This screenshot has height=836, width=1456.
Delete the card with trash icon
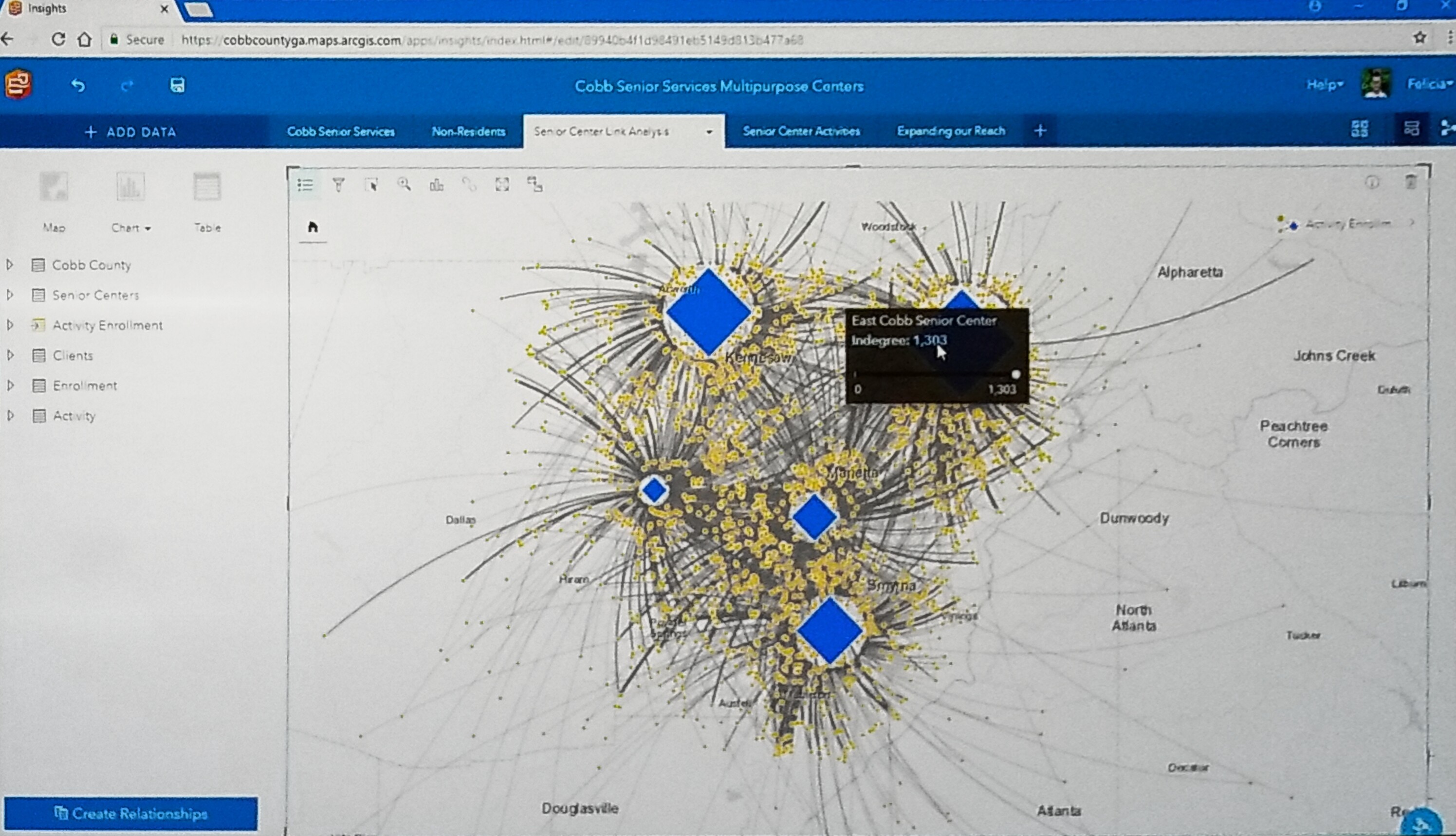click(1411, 182)
